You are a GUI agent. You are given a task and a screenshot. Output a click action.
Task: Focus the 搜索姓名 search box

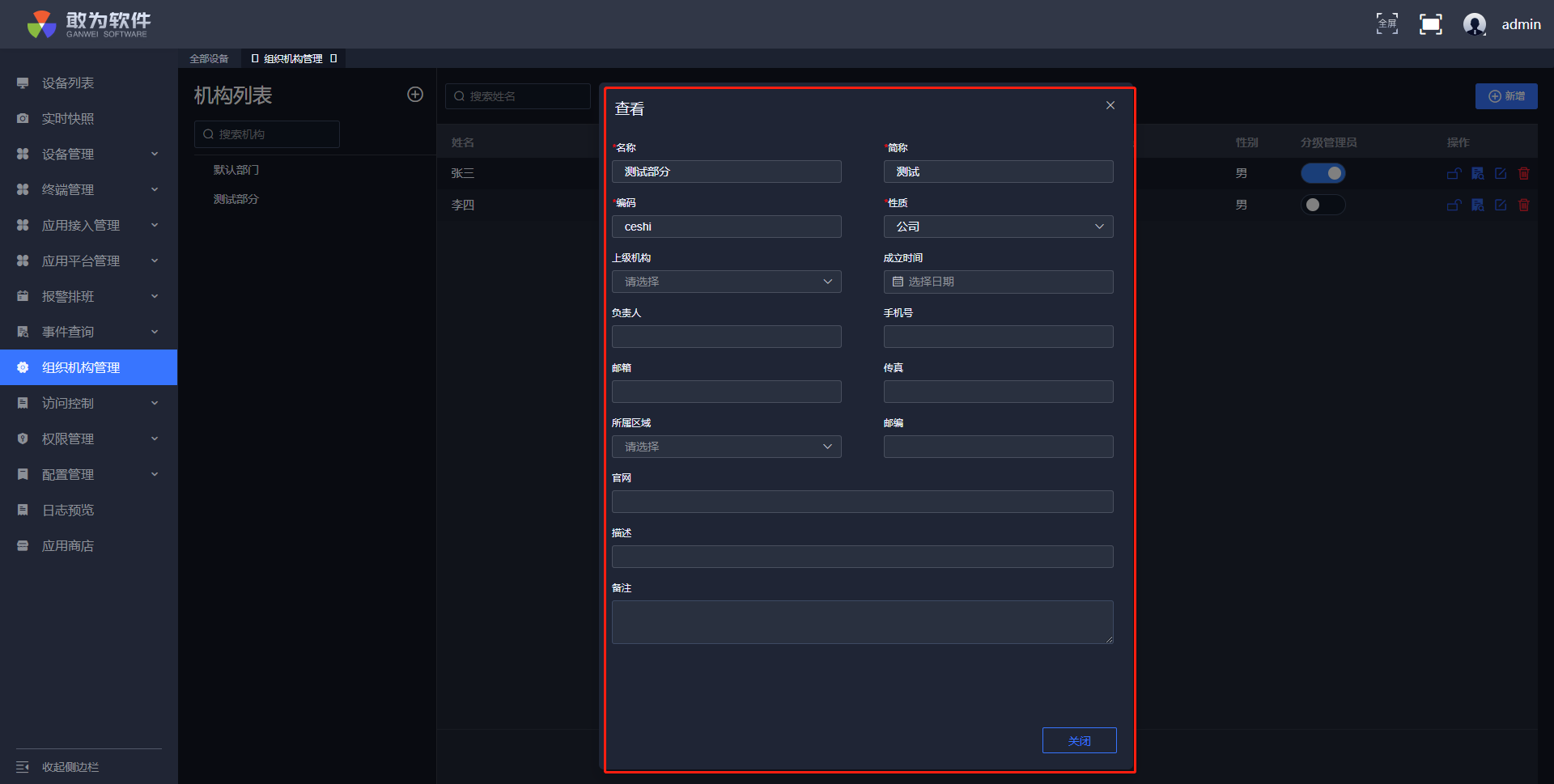[x=518, y=96]
